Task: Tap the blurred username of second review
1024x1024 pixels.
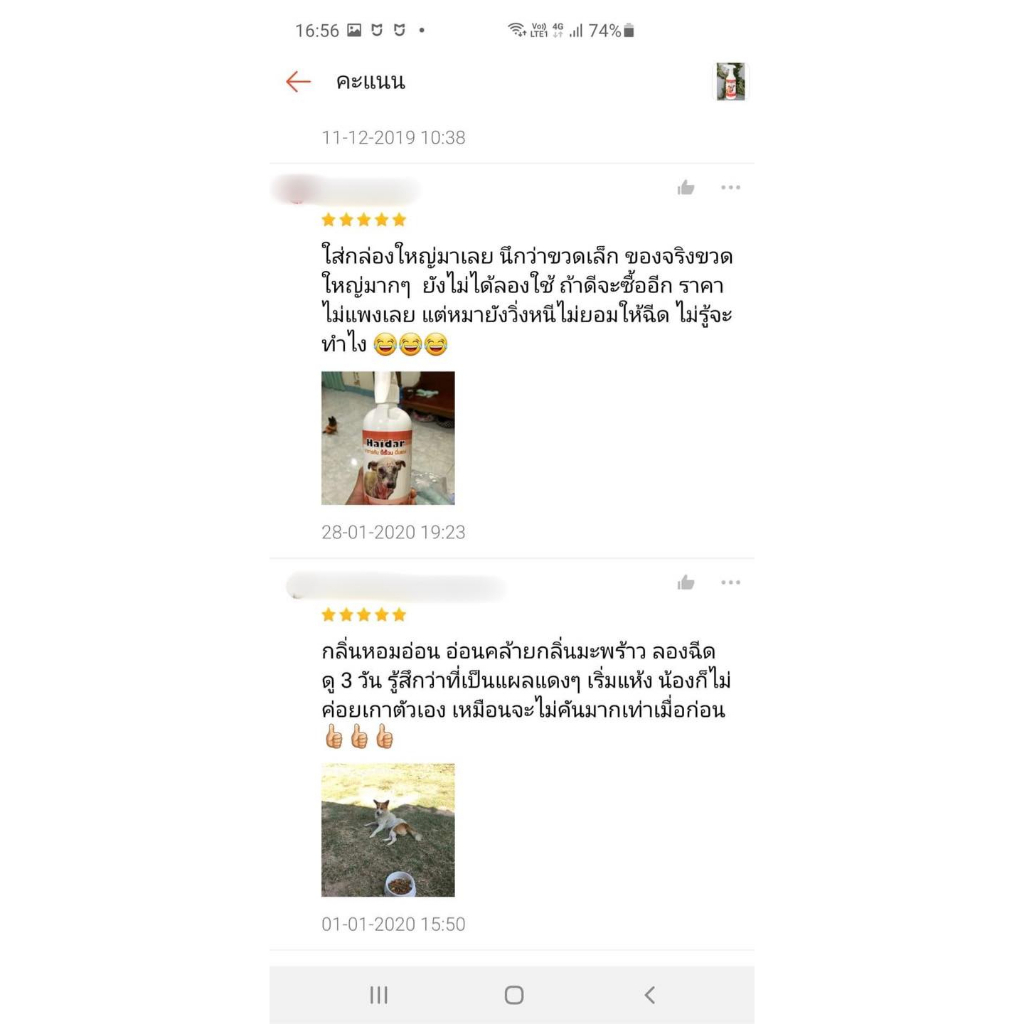Action: pos(396,586)
